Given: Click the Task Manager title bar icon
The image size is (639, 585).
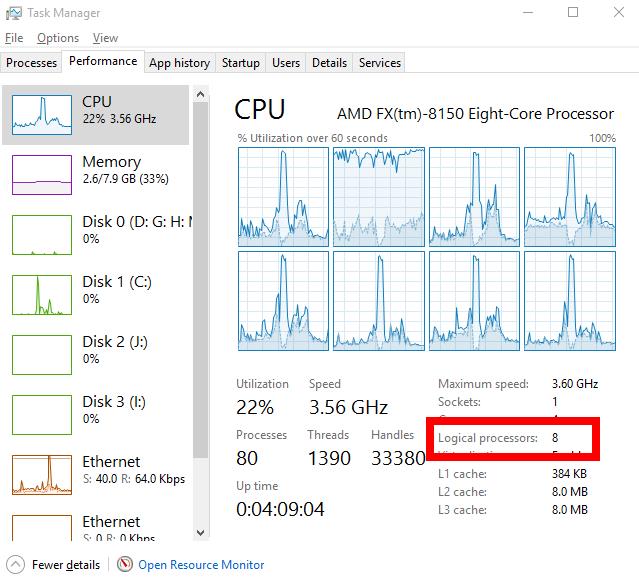Looking at the screenshot, I should 15,13.
